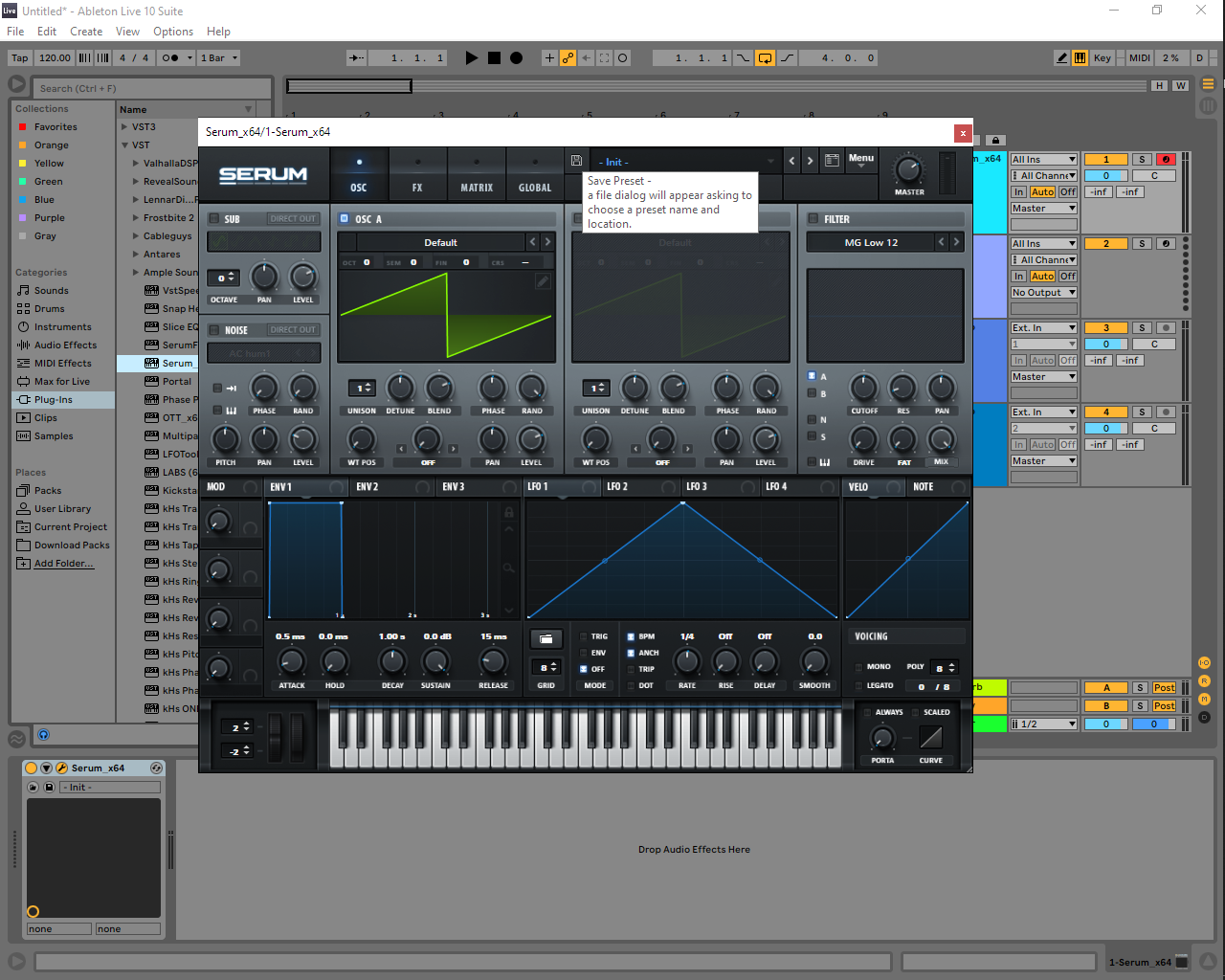The width and height of the screenshot is (1225, 980).
Task: Toggle filter routing N checkbox
Action: (x=812, y=419)
